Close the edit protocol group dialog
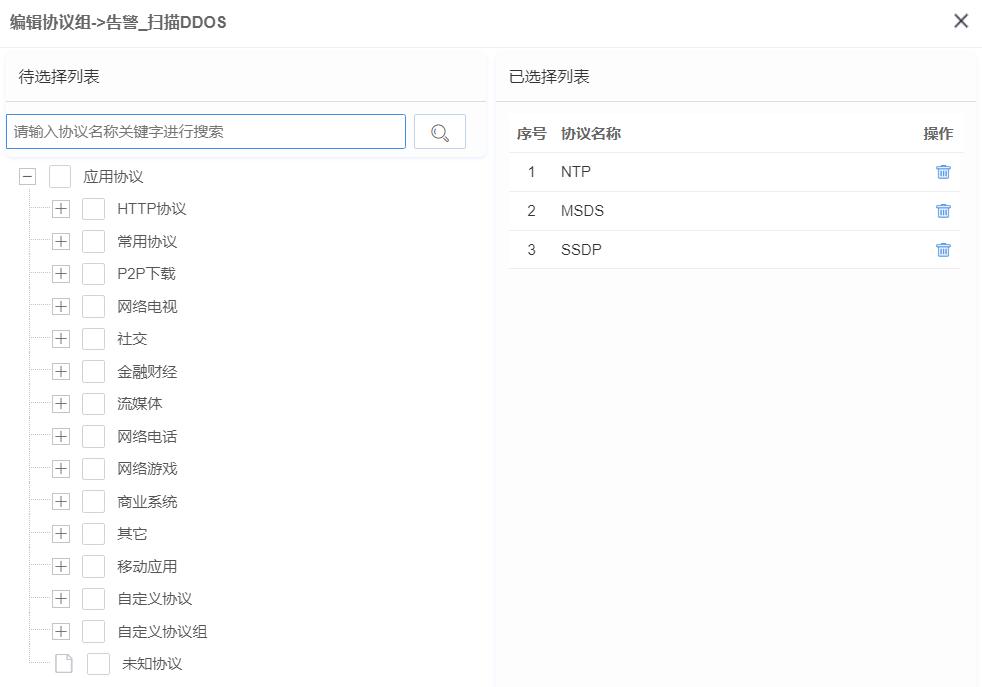Viewport: 982px width, 687px height. click(961, 21)
